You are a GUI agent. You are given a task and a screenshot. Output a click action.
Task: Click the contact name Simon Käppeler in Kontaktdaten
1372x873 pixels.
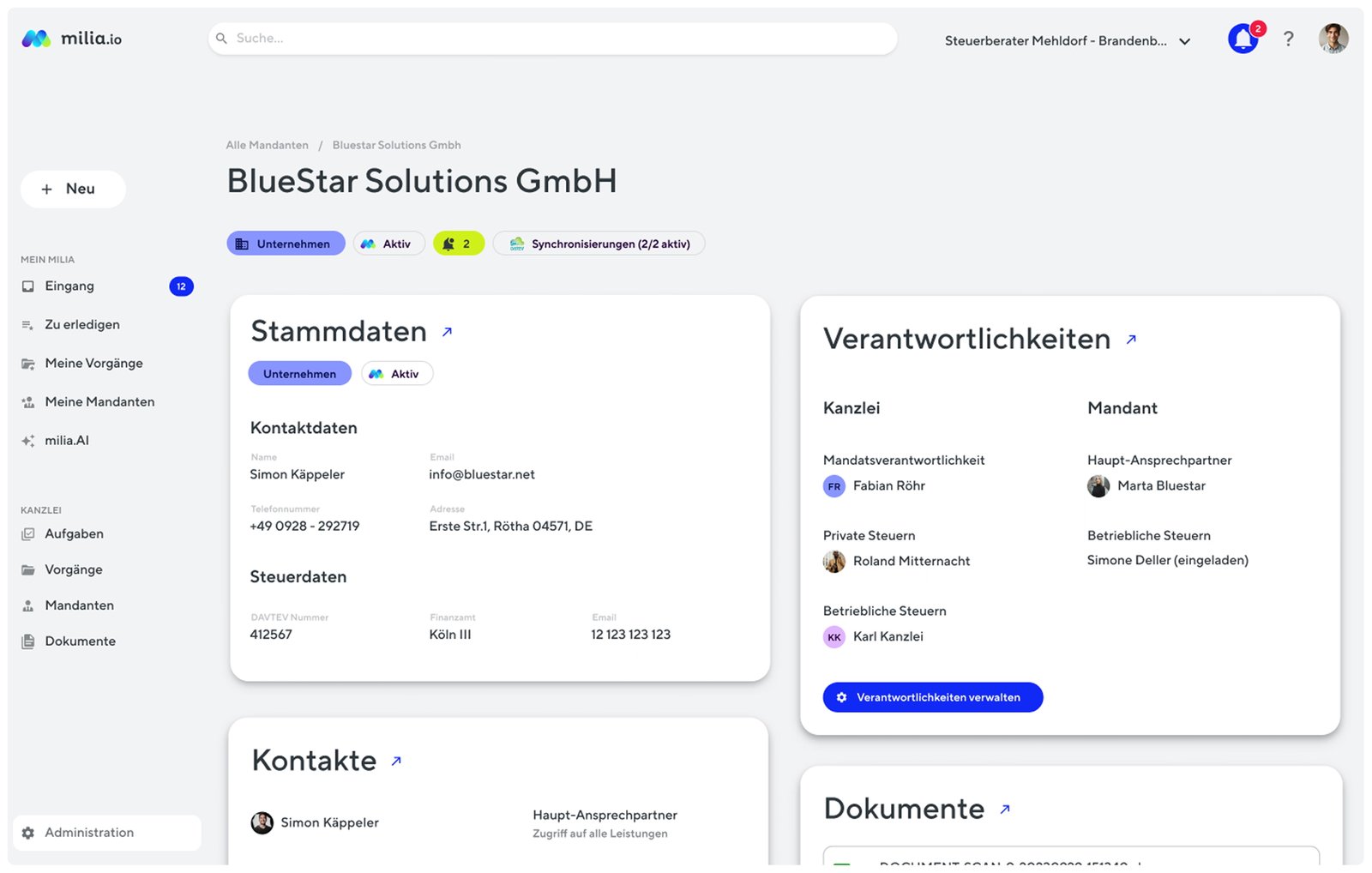298,474
